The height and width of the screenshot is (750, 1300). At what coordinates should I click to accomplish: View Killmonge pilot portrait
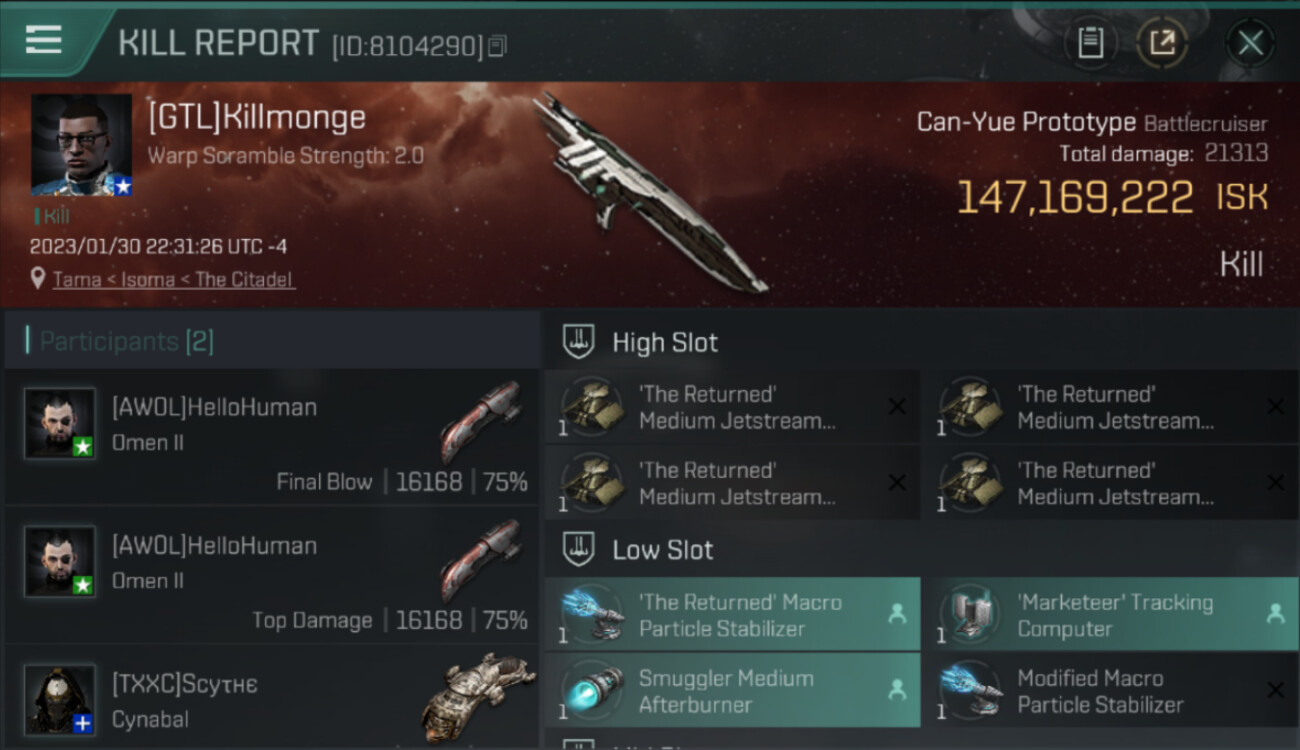coord(81,145)
